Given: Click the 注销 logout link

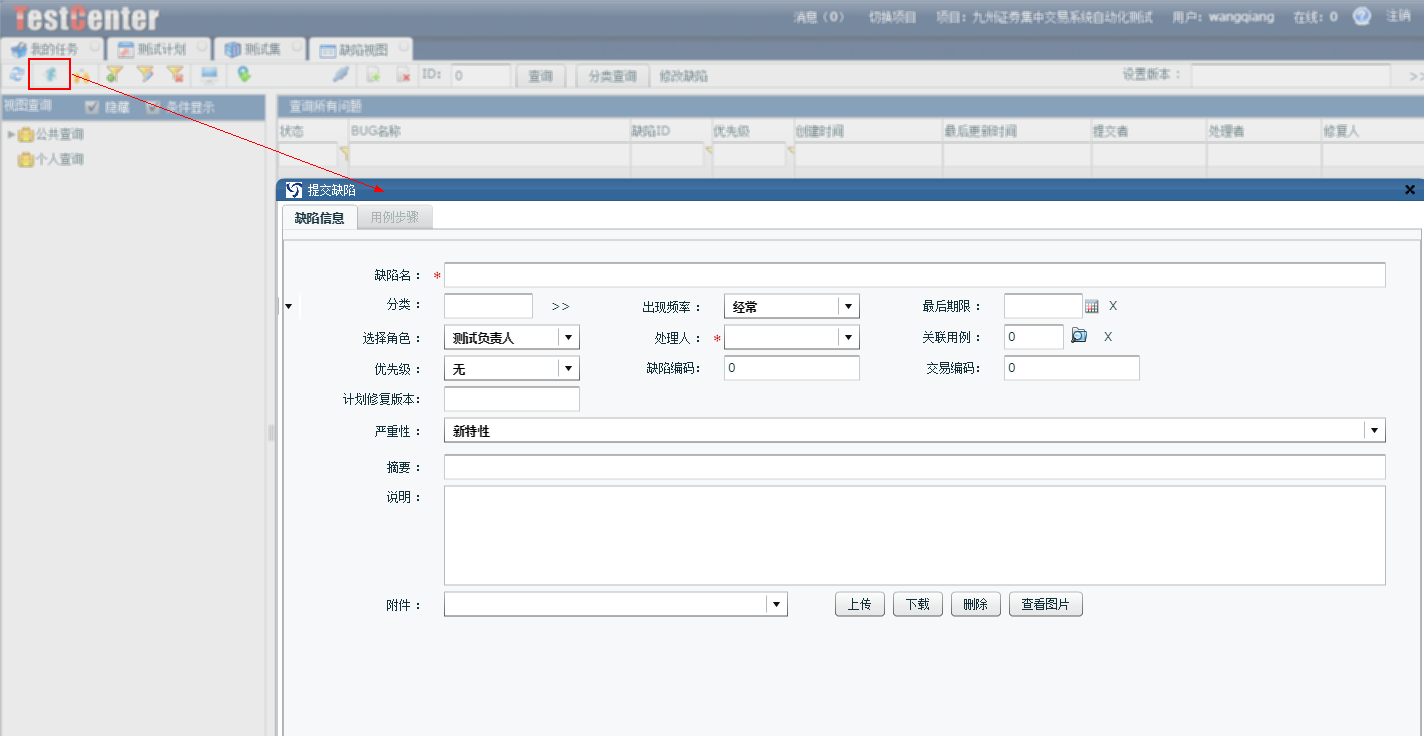Looking at the screenshot, I should pos(1398,17).
